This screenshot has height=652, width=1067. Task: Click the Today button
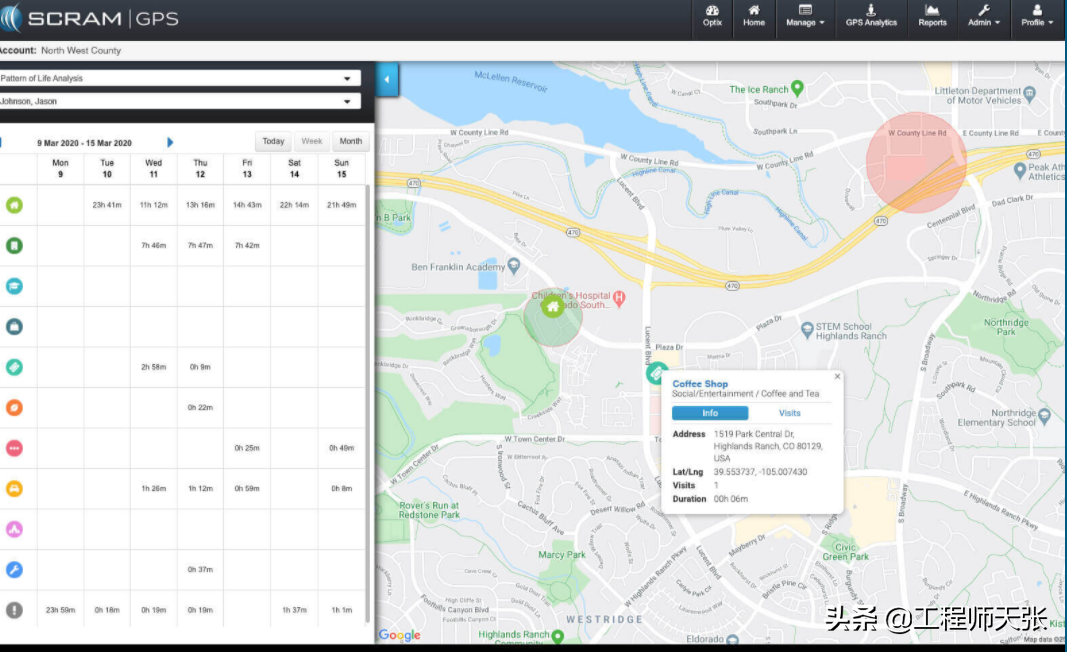click(x=274, y=142)
